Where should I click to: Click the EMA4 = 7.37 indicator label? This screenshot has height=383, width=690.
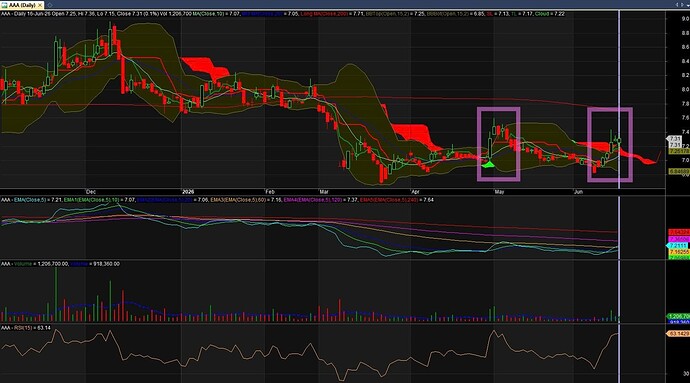pos(321,200)
